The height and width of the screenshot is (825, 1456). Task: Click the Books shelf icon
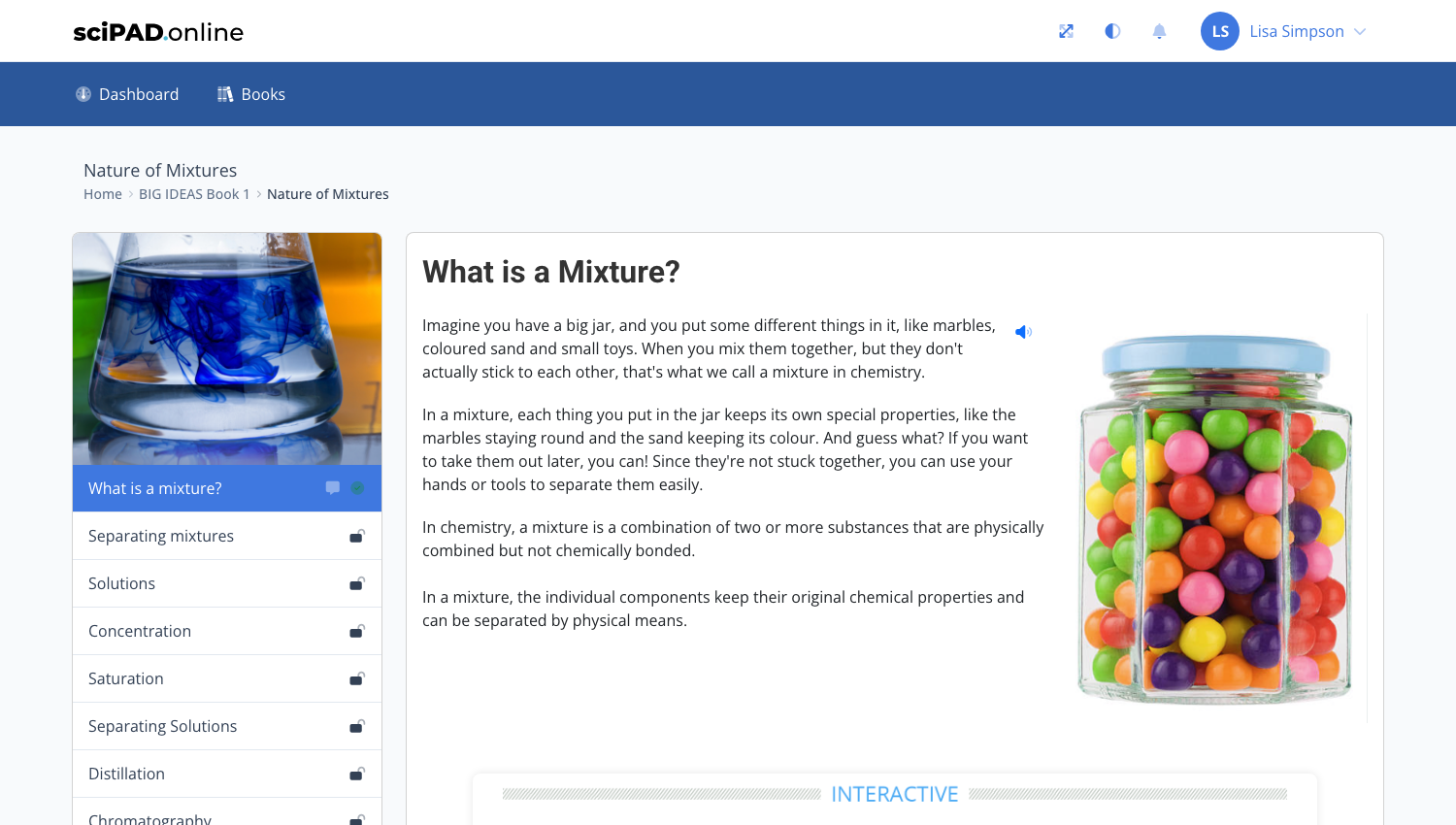(225, 94)
